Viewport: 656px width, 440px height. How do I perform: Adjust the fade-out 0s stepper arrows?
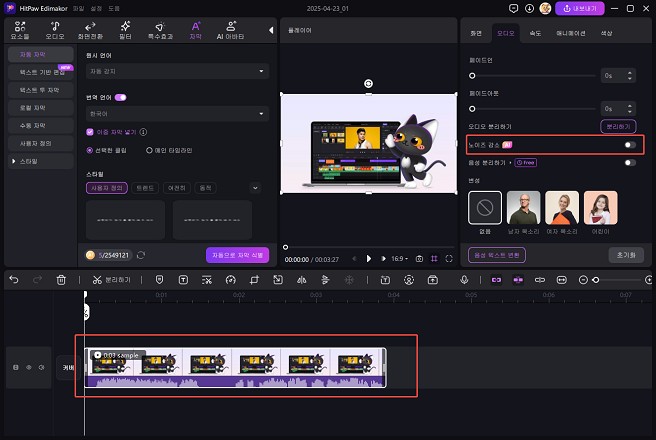(x=630, y=109)
